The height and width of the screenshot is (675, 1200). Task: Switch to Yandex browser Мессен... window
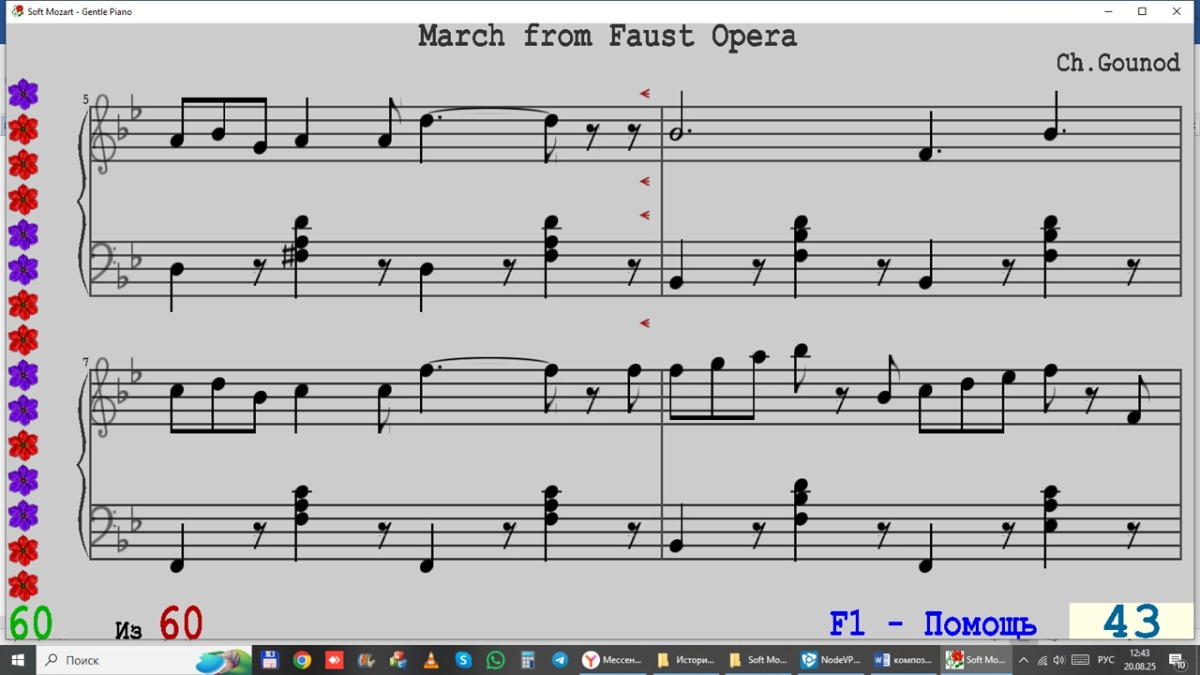[613, 660]
